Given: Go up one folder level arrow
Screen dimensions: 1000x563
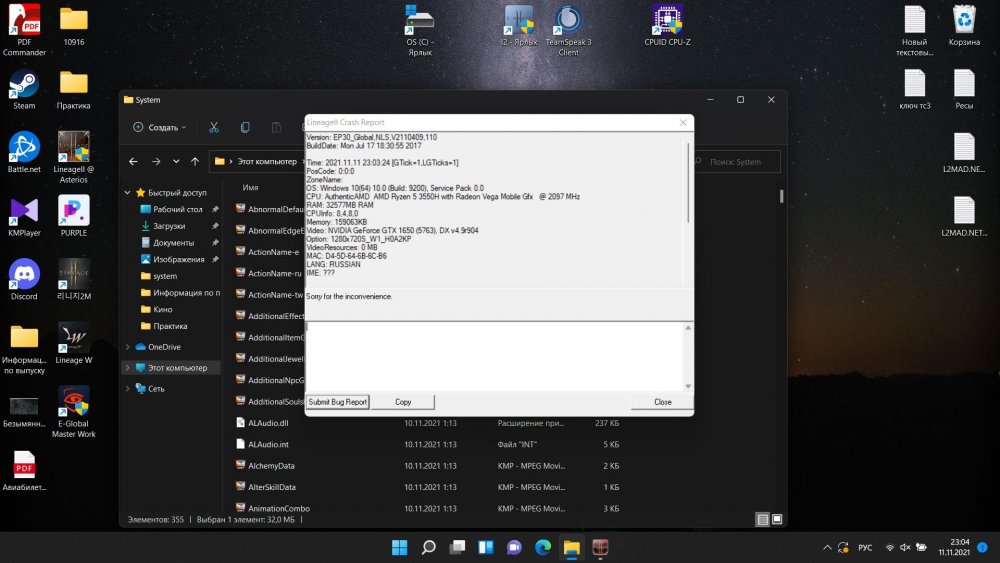Looking at the screenshot, I should pos(196,161).
